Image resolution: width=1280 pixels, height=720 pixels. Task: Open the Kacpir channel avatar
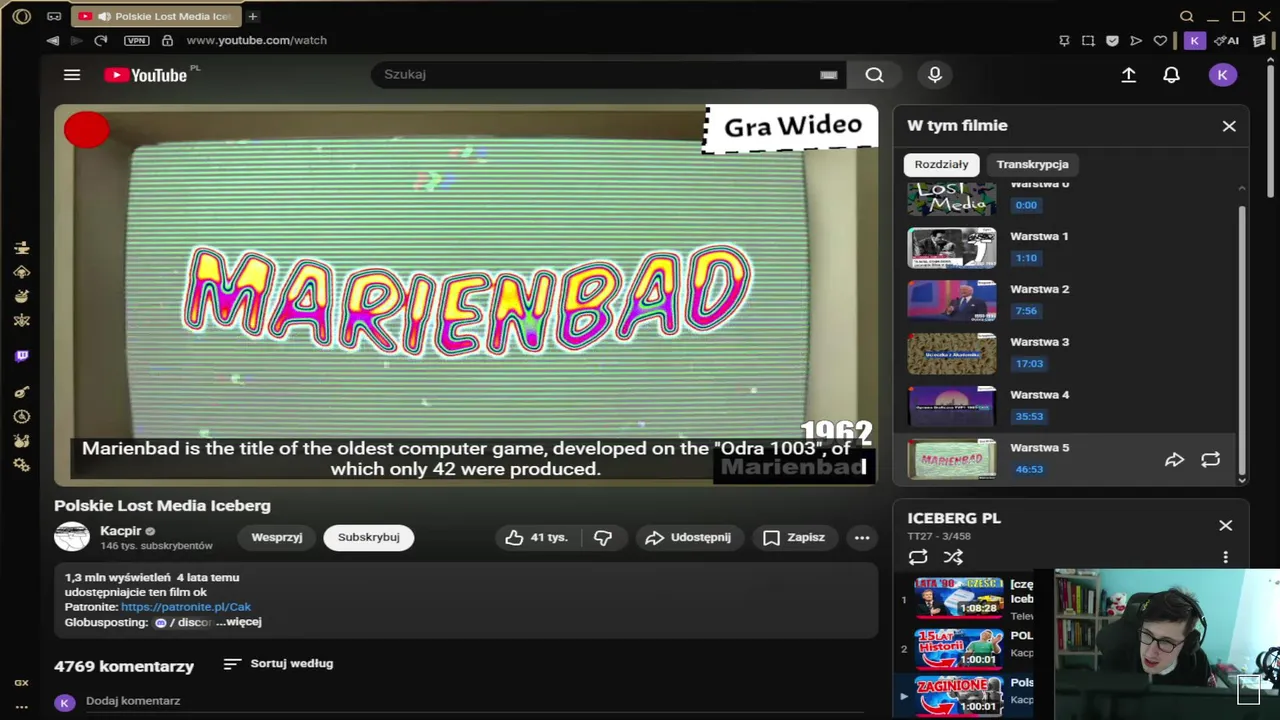(x=72, y=537)
